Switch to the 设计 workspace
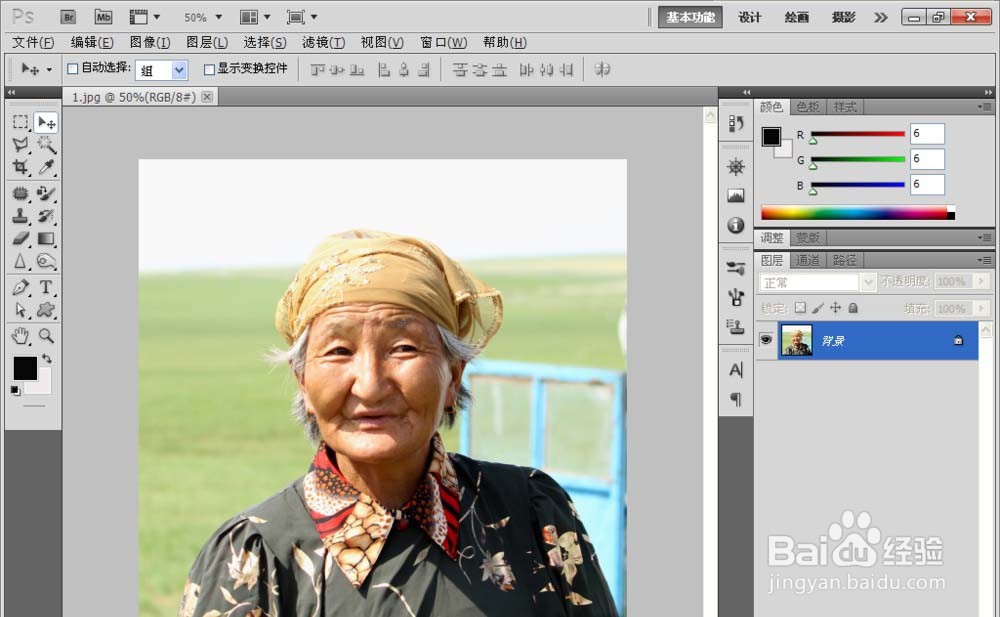This screenshot has width=1000, height=617. click(749, 17)
